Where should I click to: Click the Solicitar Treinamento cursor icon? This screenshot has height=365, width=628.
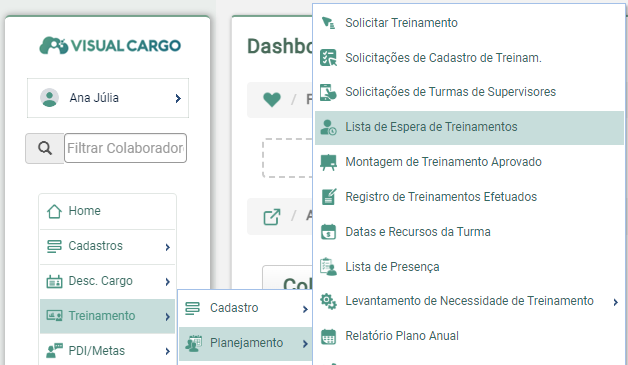tap(328, 23)
